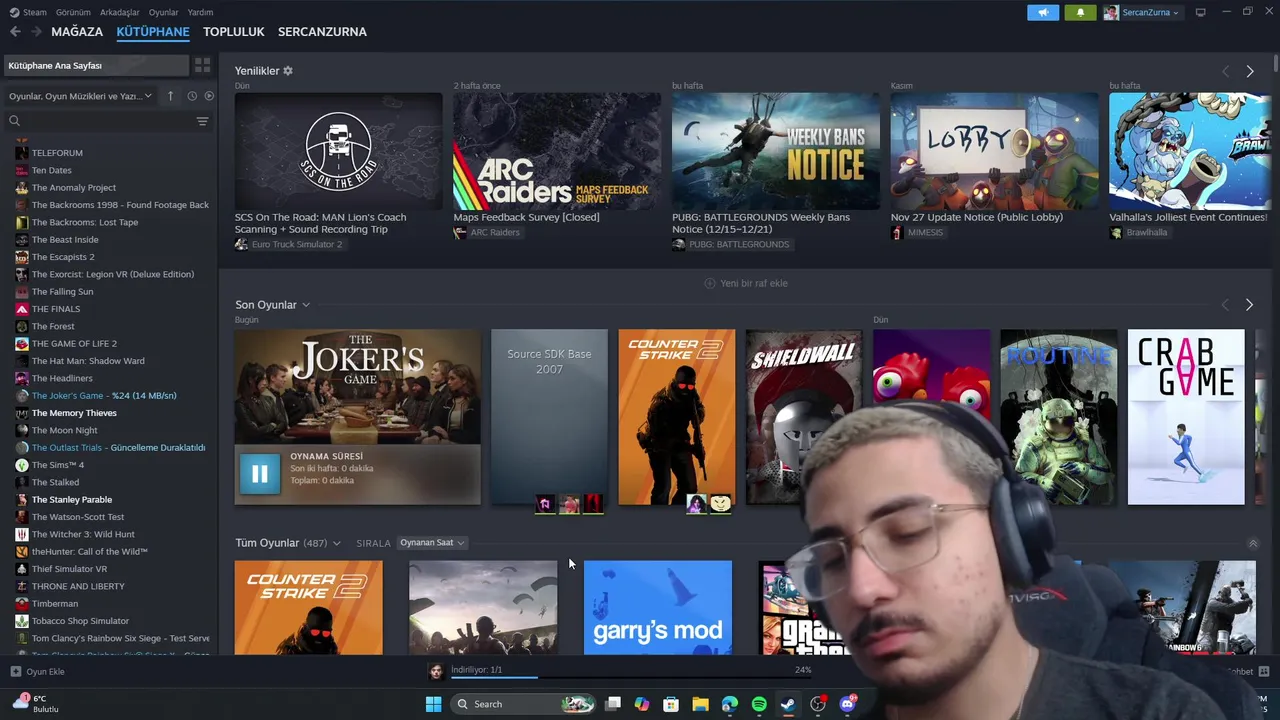Open the Steam menu
The height and width of the screenshot is (720, 1280).
click(28, 12)
